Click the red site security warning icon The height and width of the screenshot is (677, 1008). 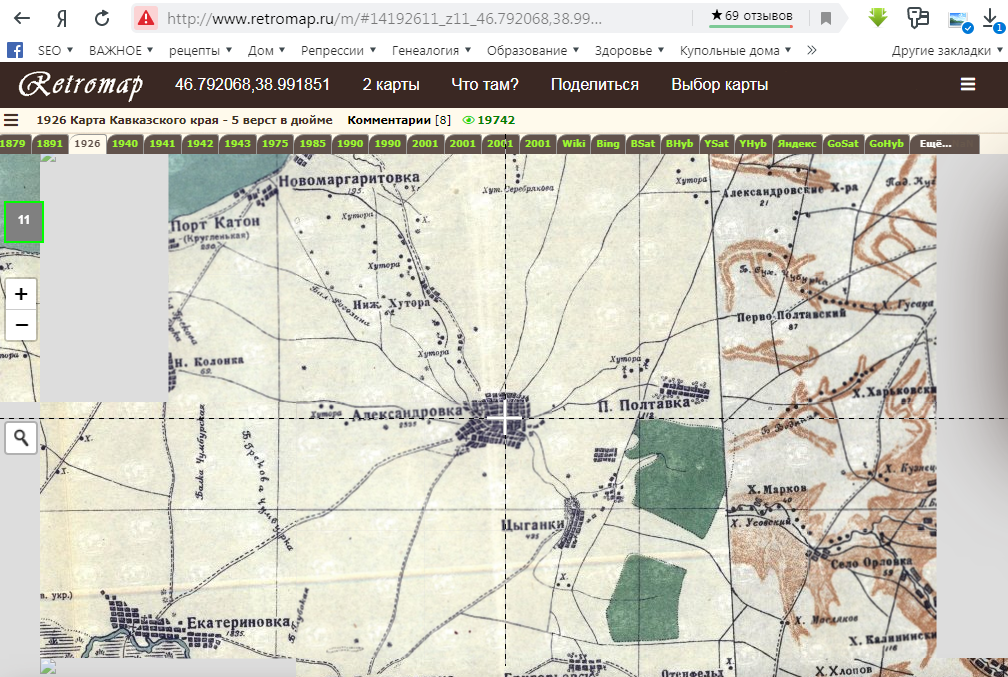click(146, 18)
